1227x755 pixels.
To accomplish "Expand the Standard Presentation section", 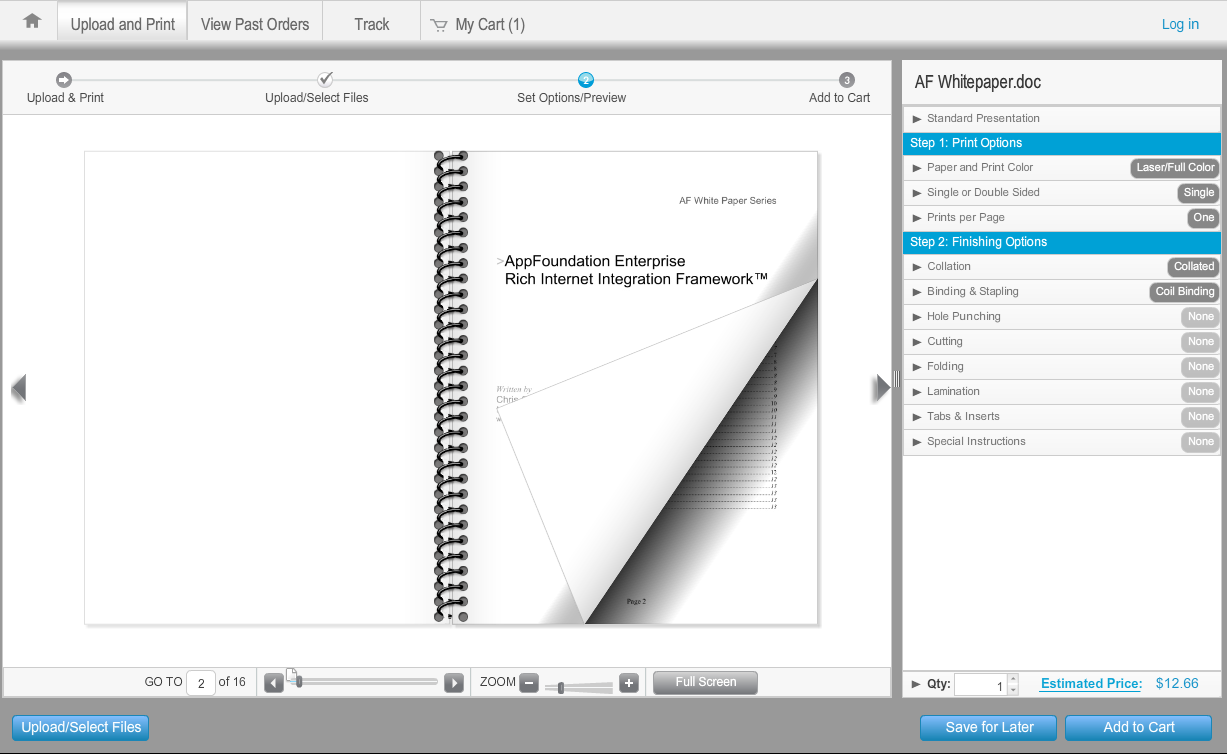I will pos(983,118).
